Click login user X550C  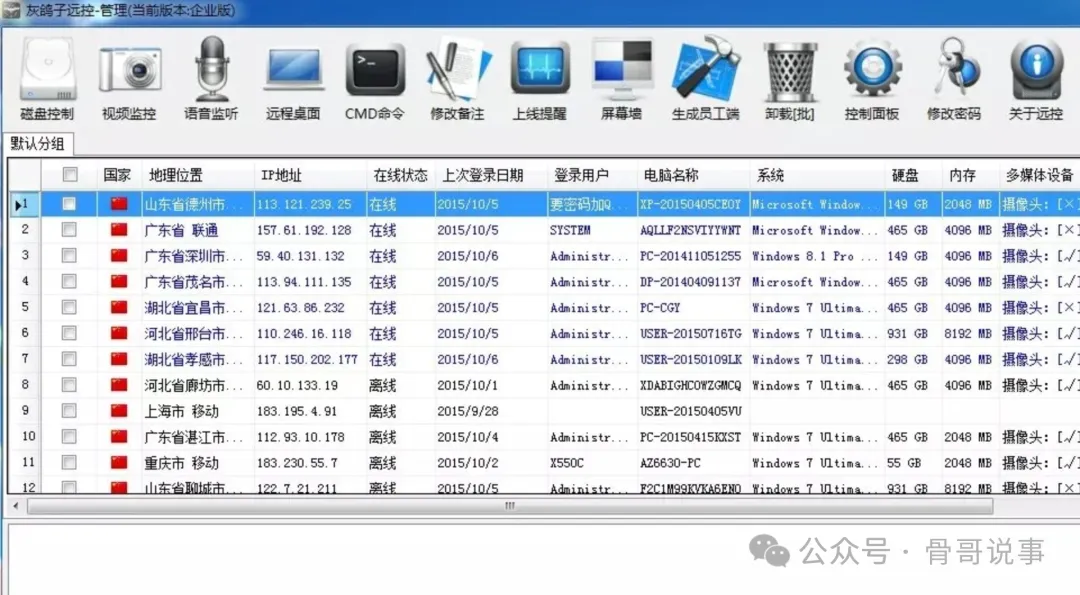pos(566,463)
